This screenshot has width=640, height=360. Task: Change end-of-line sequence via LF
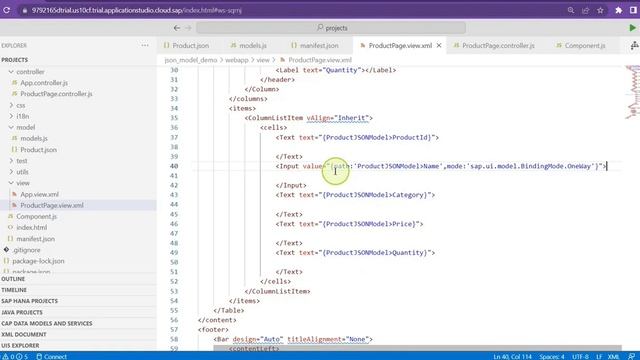coord(599,356)
